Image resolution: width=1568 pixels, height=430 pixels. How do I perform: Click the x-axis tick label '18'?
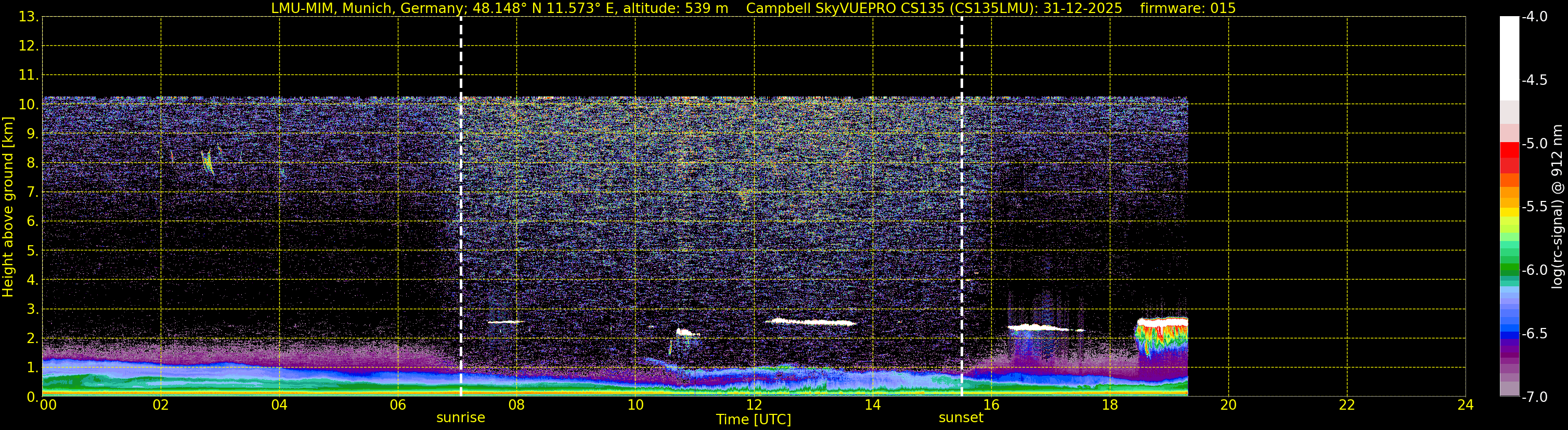1110,405
